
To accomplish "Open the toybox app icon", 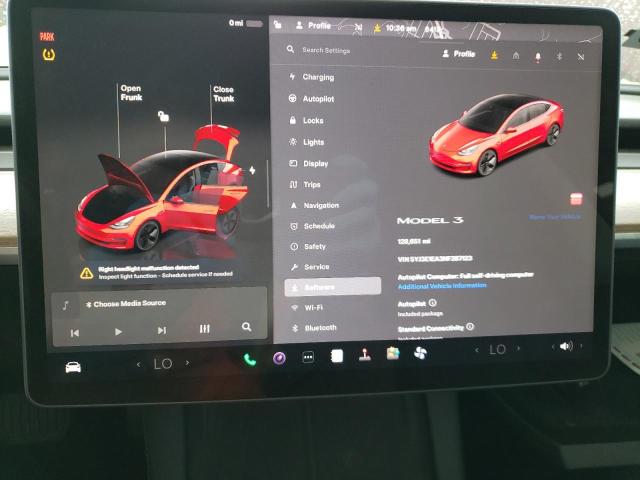I will click(x=393, y=353).
